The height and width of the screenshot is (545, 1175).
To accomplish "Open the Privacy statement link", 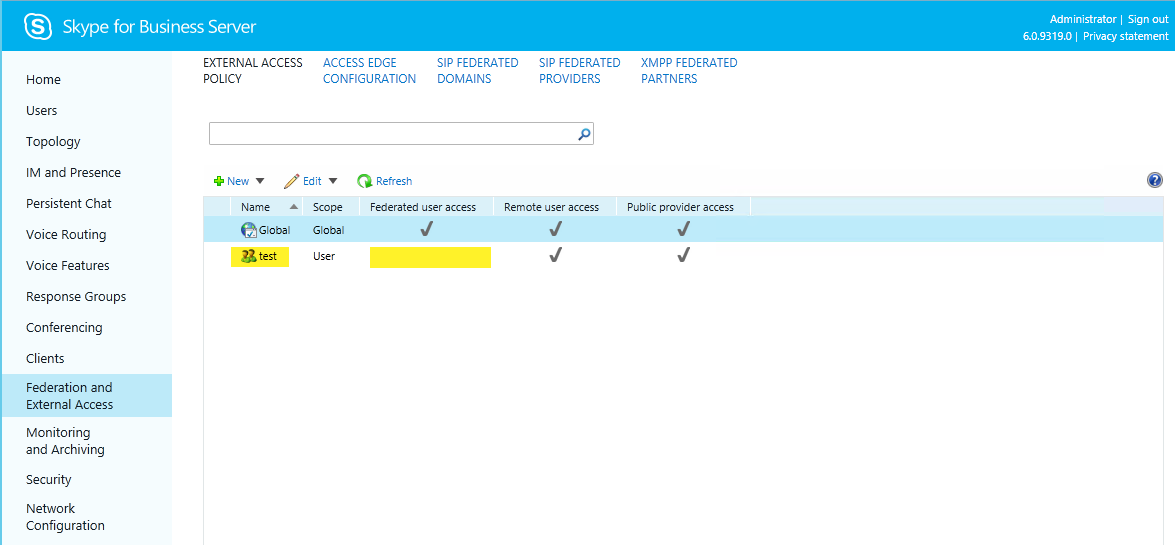I will point(1126,36).
